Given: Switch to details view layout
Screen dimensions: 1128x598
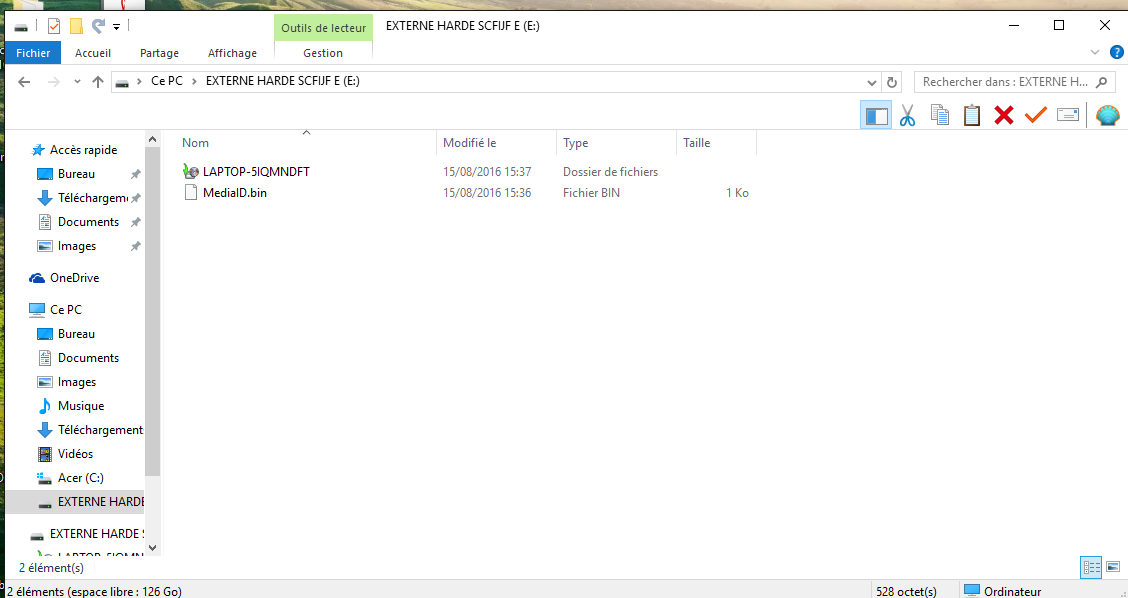Looking at the screenshot, I should click(x=1091, y=567).
